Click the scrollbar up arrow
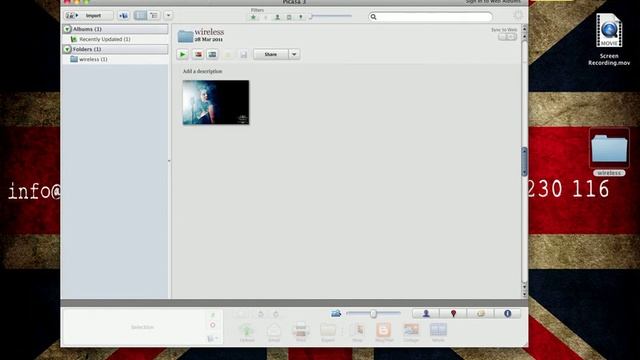The width and height of the screenshot is (640, 360). [524, 29]
